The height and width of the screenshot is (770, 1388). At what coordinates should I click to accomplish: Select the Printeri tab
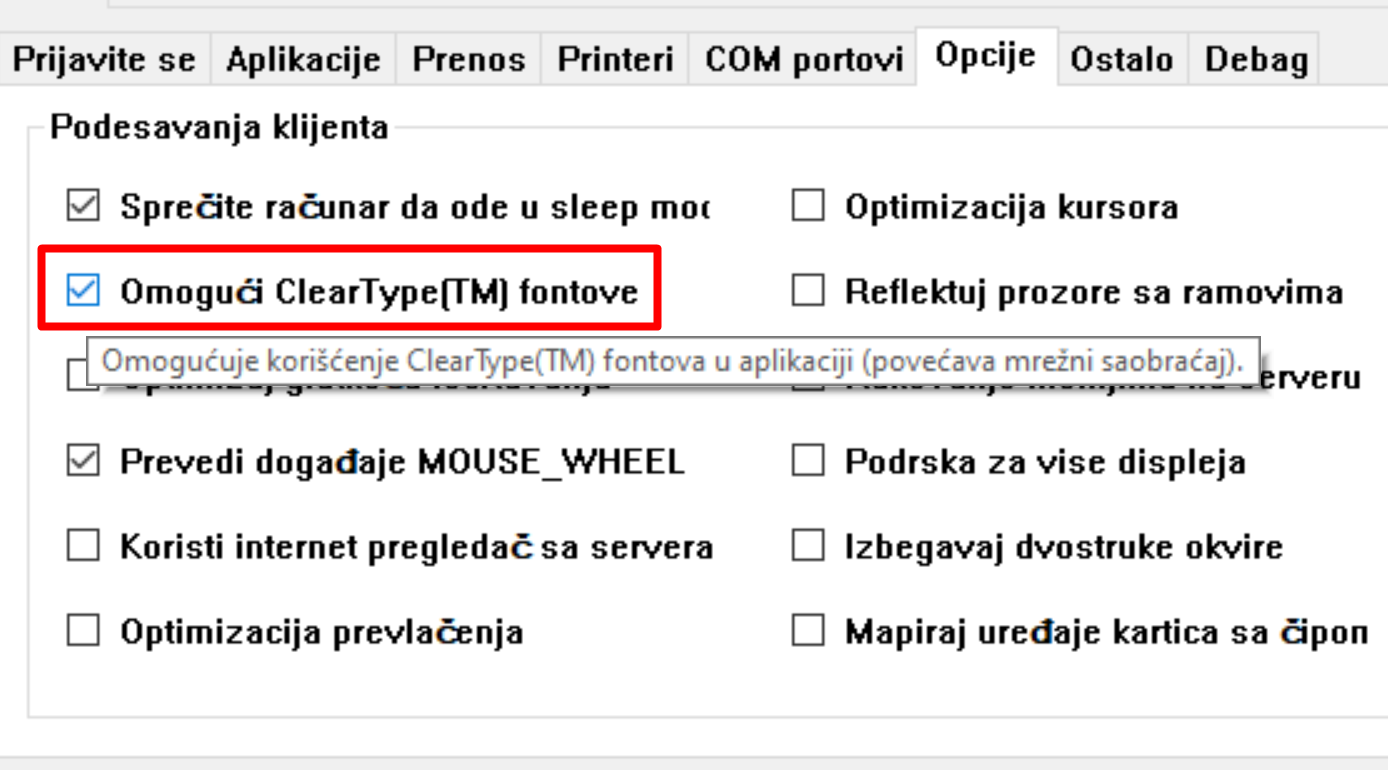(615, 59)
